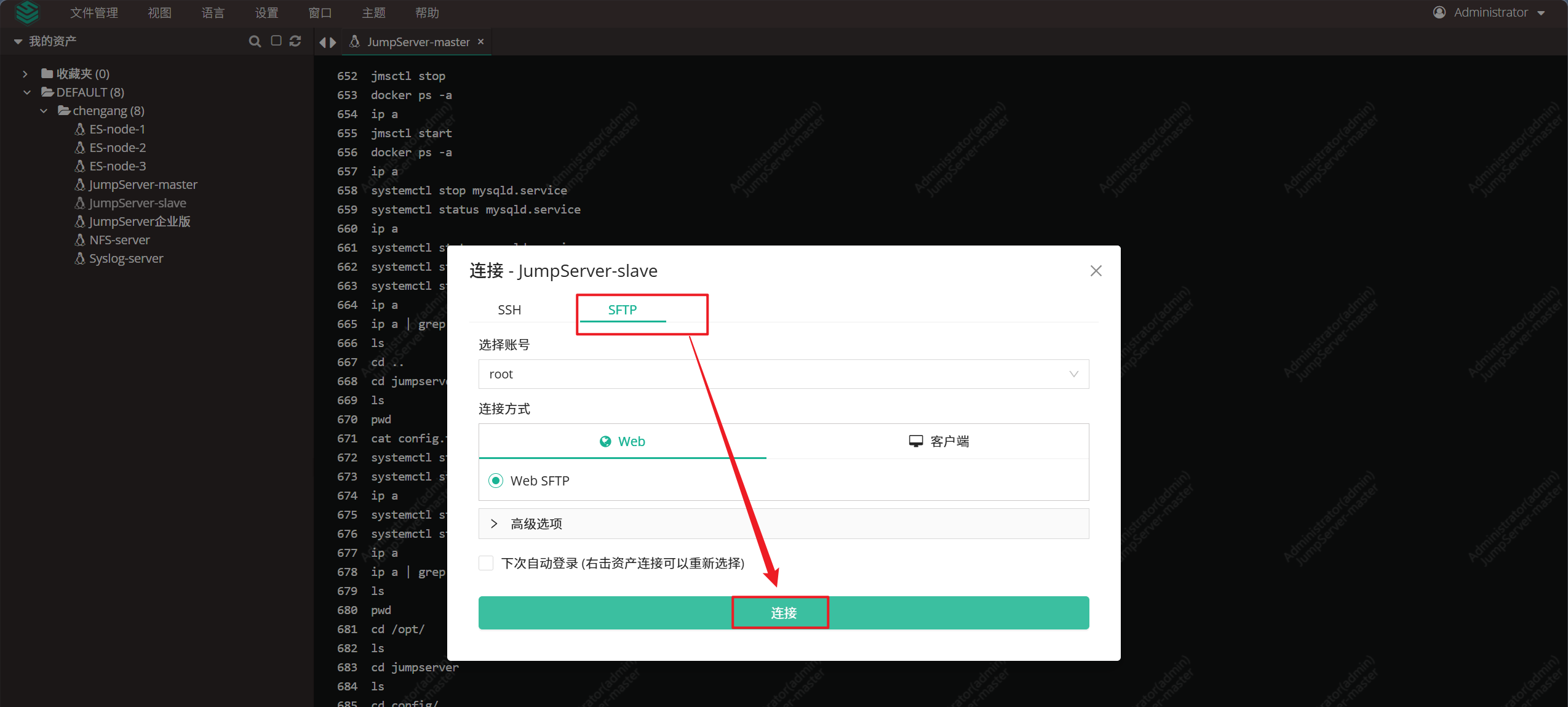This screenshot has width=1568, height=707.
Task: Collapse the chengang folder node
Action: click(x=44, y=111)
